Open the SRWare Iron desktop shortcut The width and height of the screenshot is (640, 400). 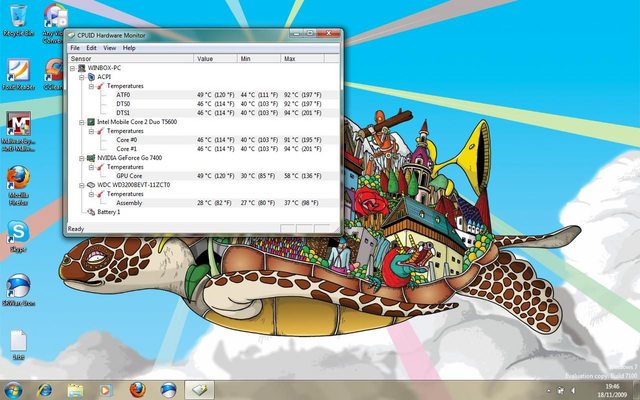tap(18, 290)
